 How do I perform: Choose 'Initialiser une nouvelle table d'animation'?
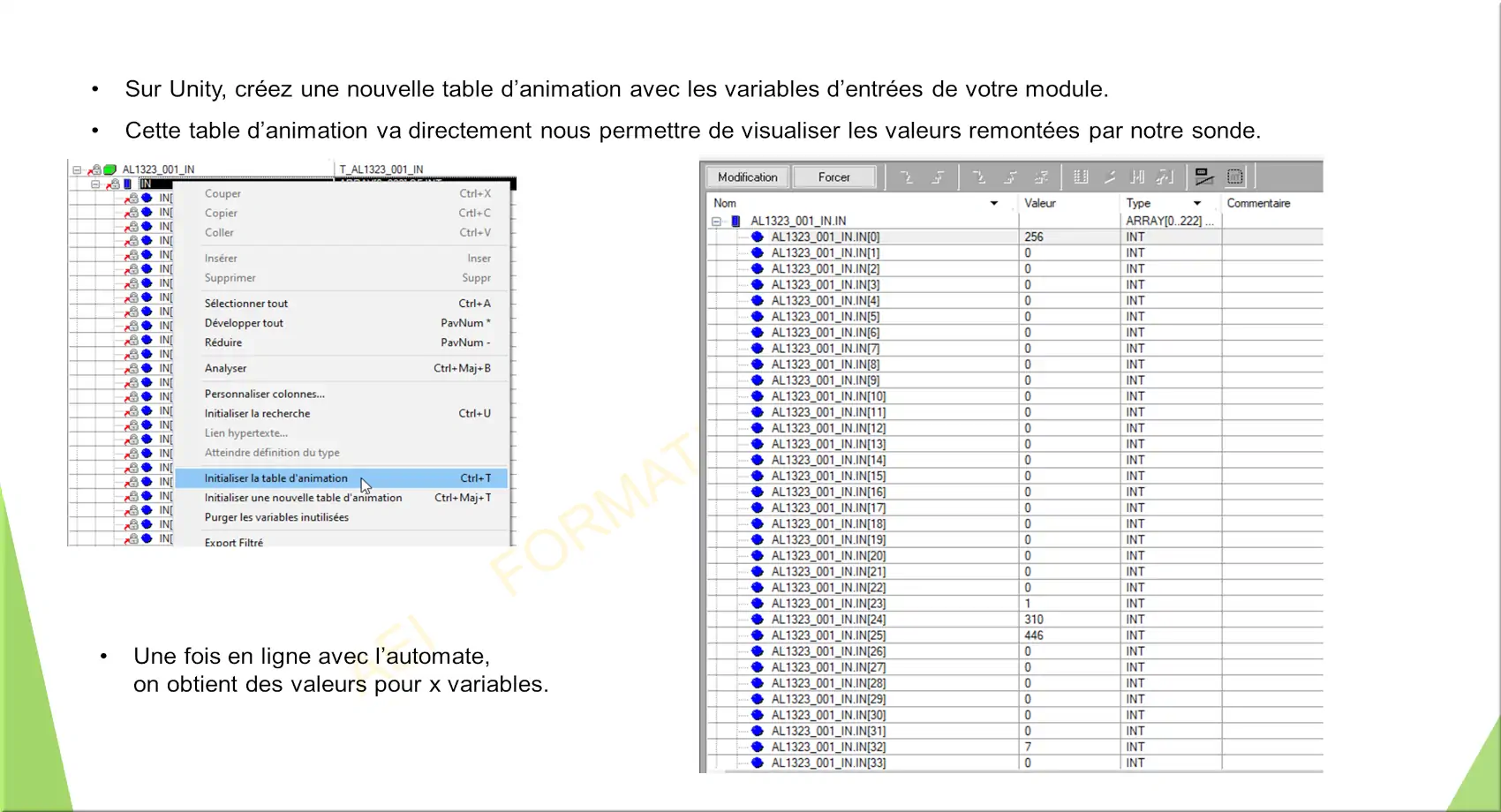click(342, 498)
